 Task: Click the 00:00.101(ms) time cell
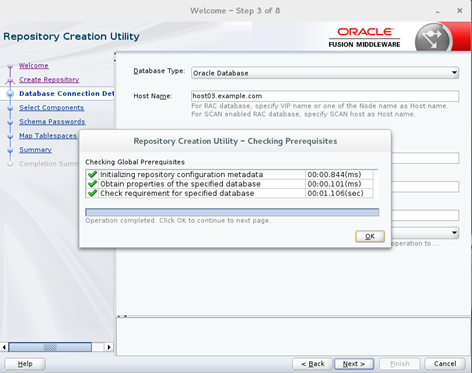pos(339,184)
